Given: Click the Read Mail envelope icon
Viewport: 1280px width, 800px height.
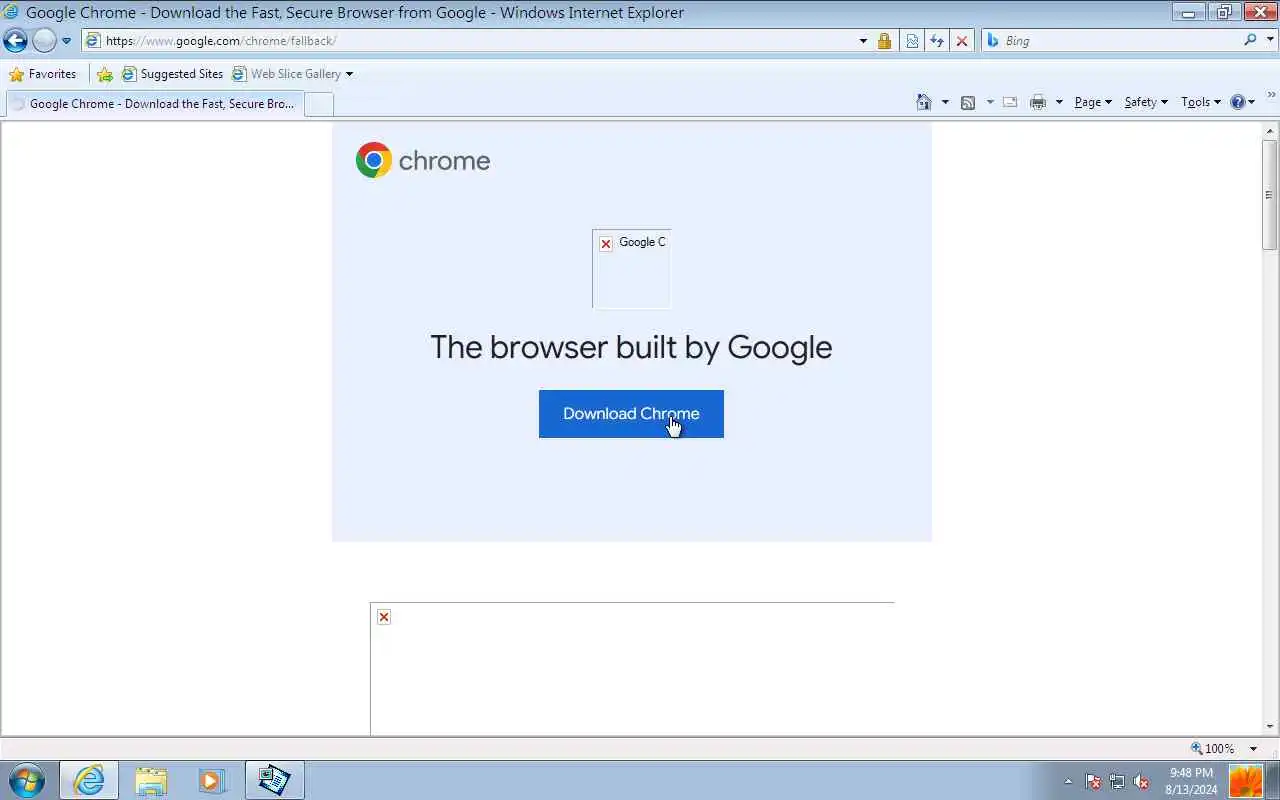Looking at the screenshot, I should click(1010, 102).
